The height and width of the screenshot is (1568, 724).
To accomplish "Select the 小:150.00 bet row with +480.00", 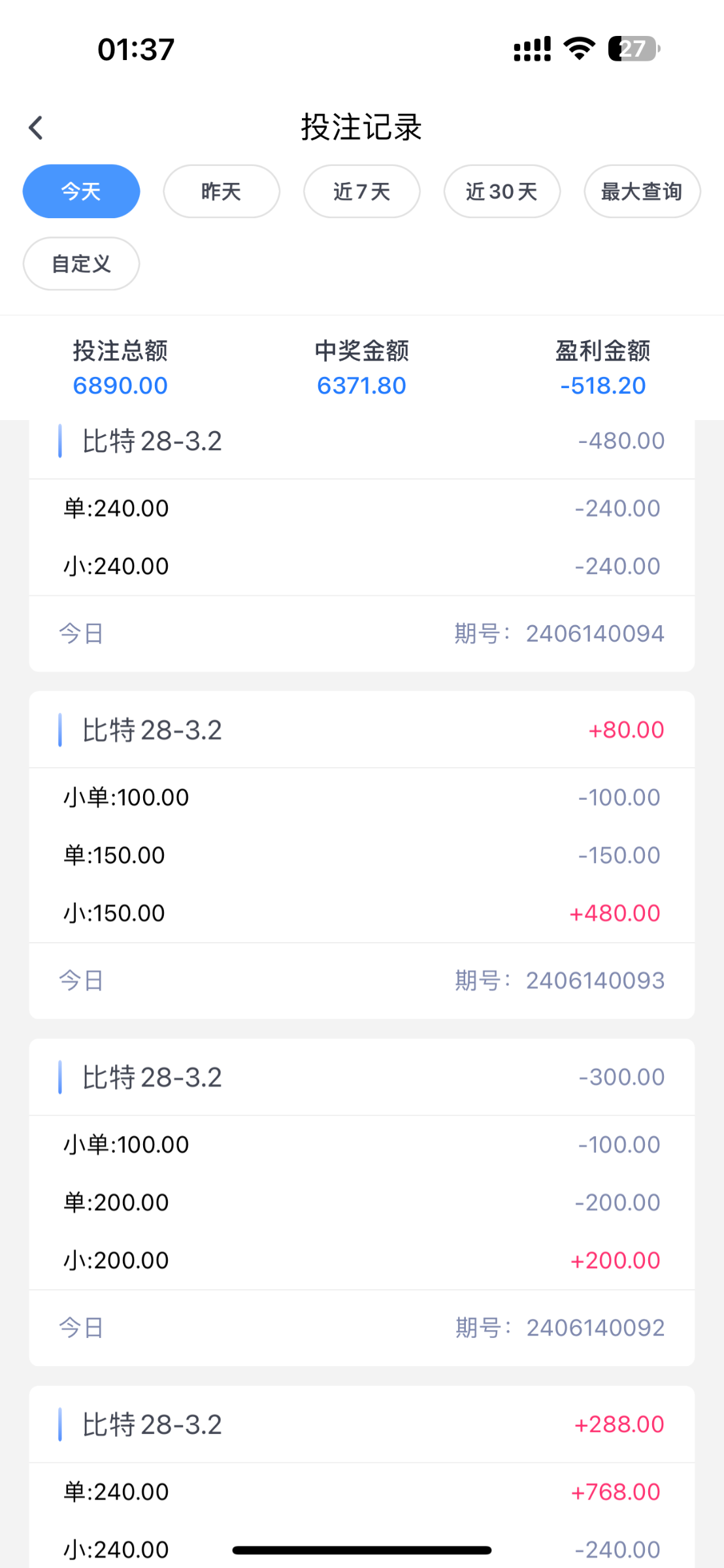I will pyautogui.click(x=361, y=913).
